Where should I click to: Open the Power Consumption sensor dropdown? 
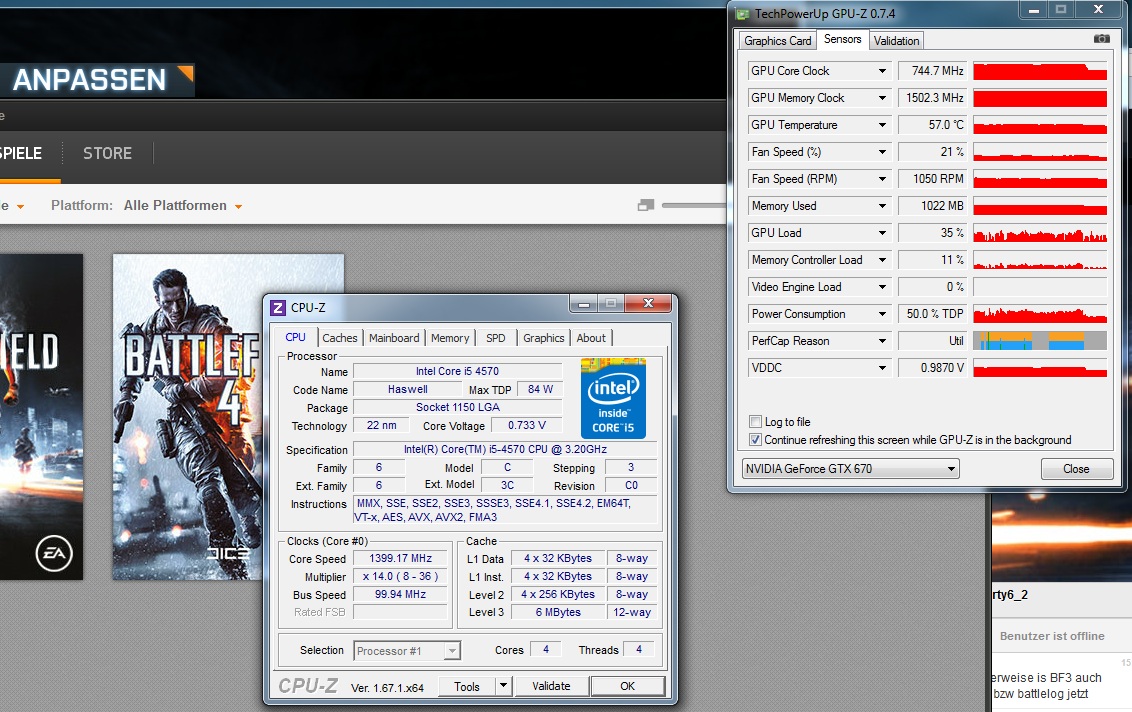882,314
